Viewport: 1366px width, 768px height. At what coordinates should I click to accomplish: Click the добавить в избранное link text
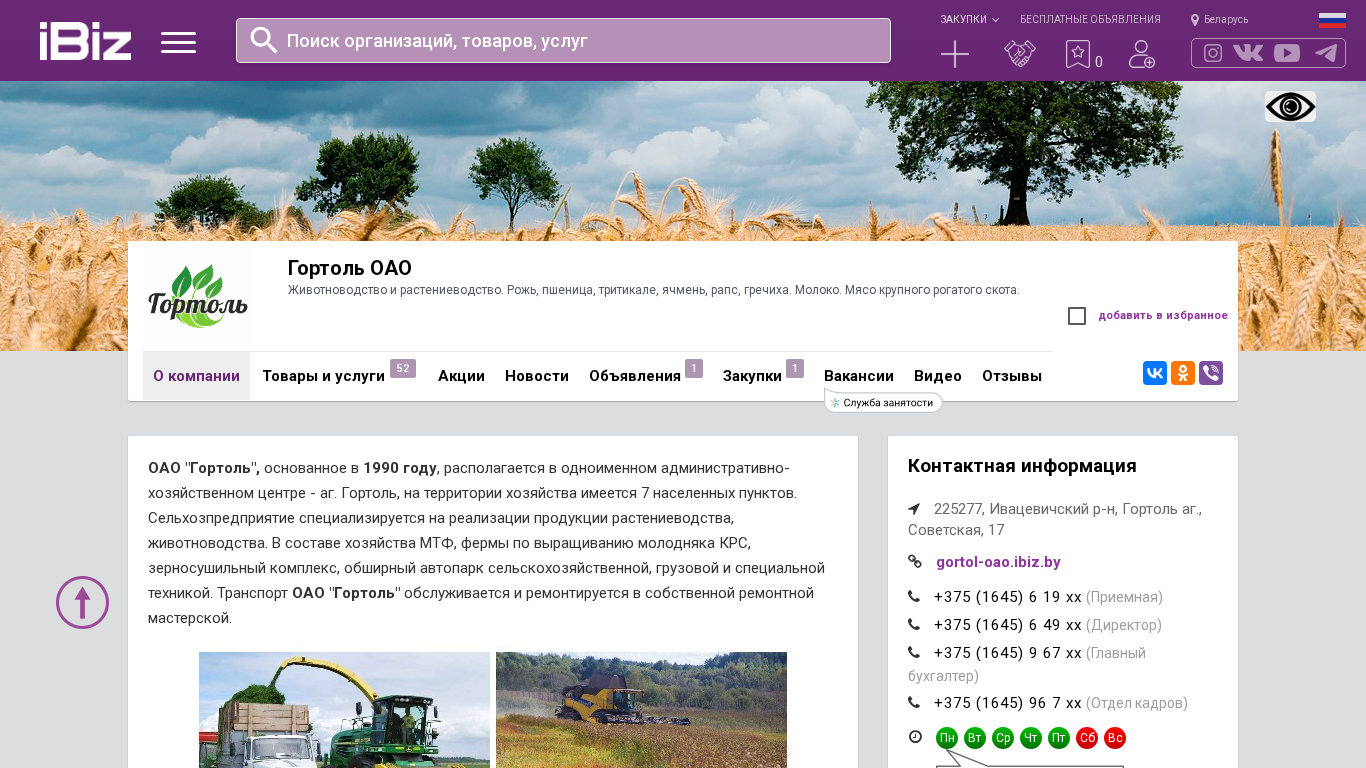click(1163, 316)
